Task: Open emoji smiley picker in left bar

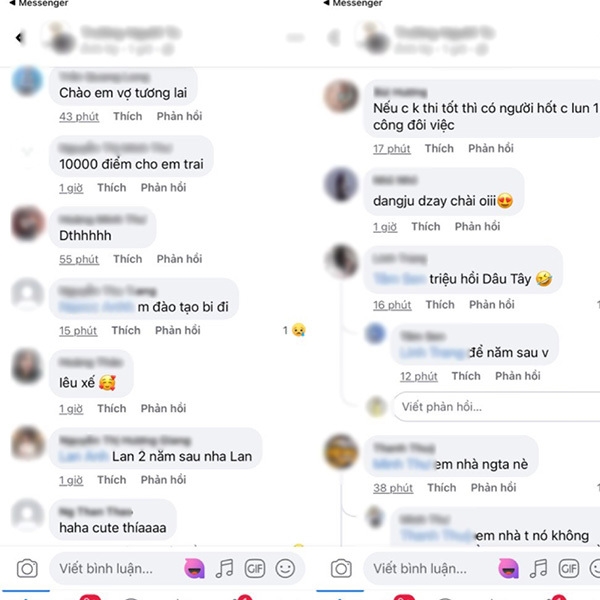Action: tap(285, 568)
